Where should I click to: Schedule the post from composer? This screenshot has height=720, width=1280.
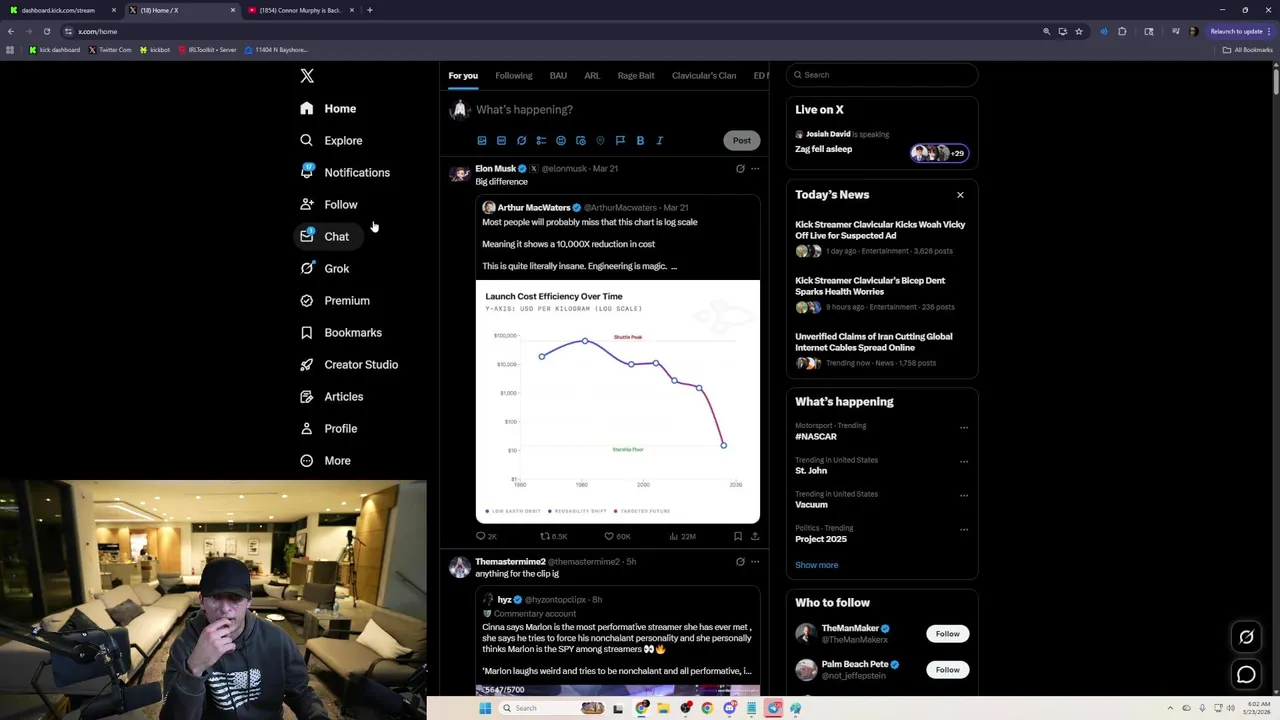click(581, 141)
